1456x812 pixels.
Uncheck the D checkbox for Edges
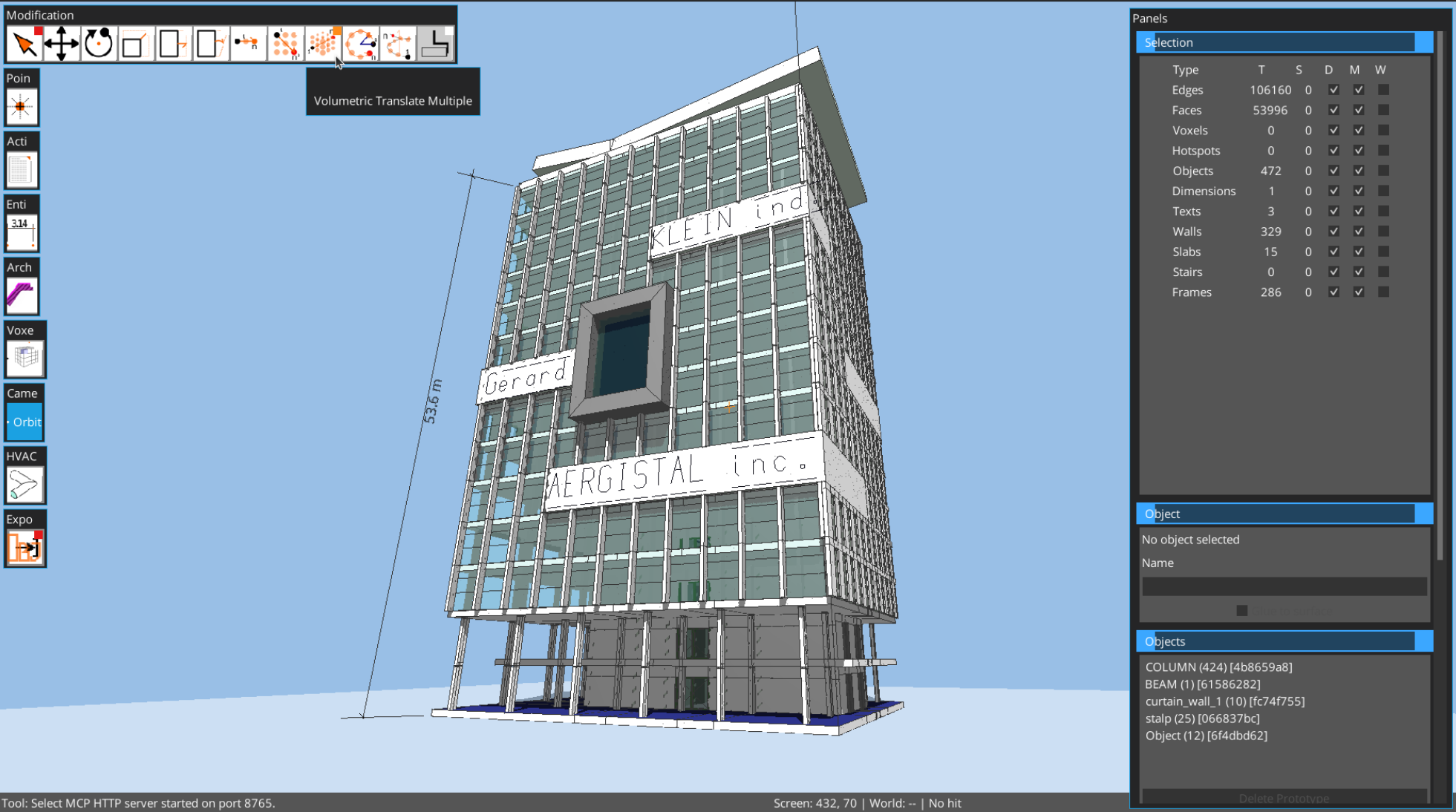(x=1333, y=90)
